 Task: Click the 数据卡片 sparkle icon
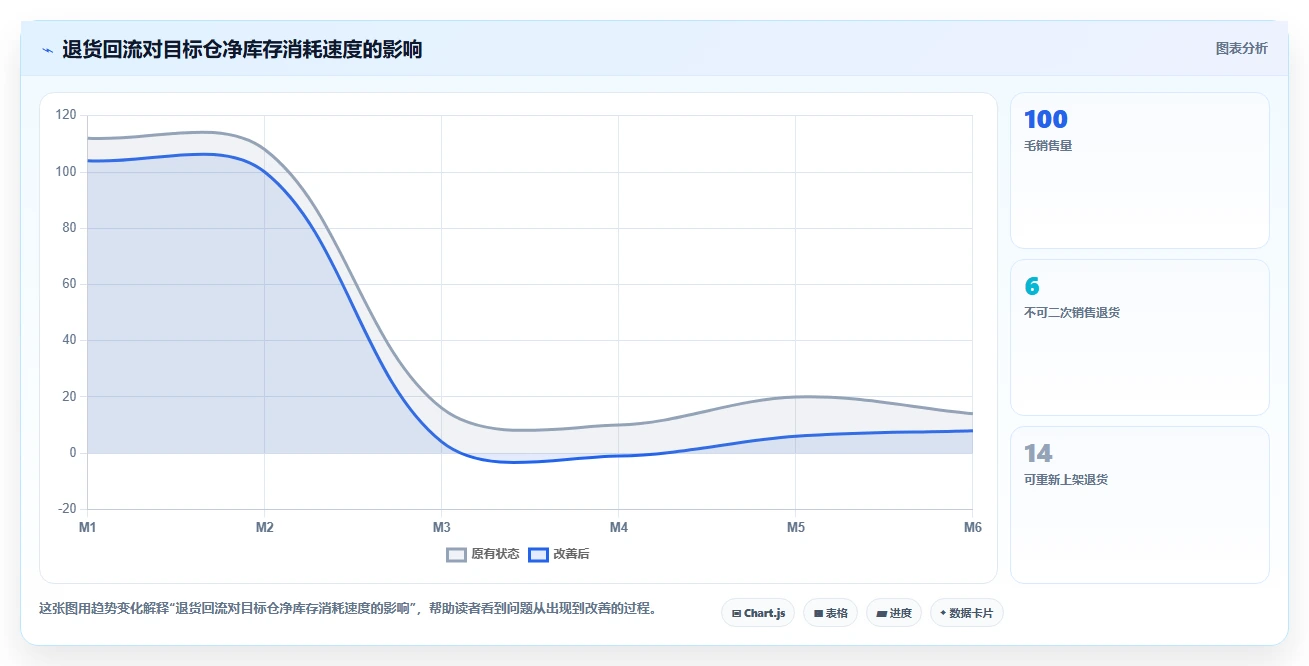point(943,613)
